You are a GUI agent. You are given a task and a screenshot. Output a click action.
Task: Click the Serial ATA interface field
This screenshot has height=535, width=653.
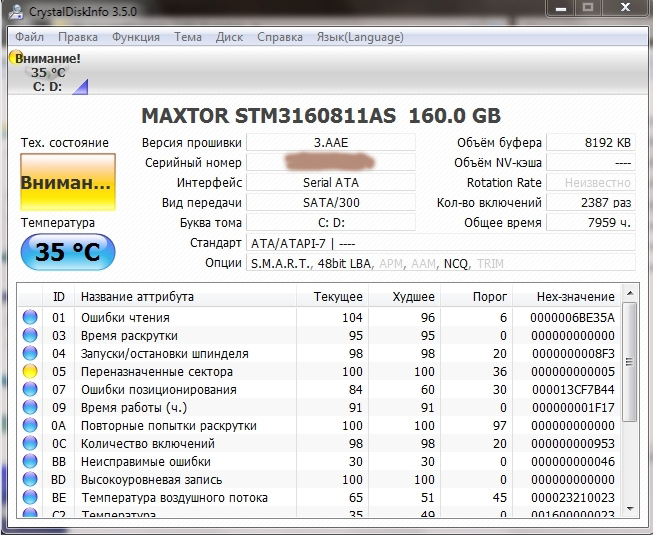click(331, 182)
